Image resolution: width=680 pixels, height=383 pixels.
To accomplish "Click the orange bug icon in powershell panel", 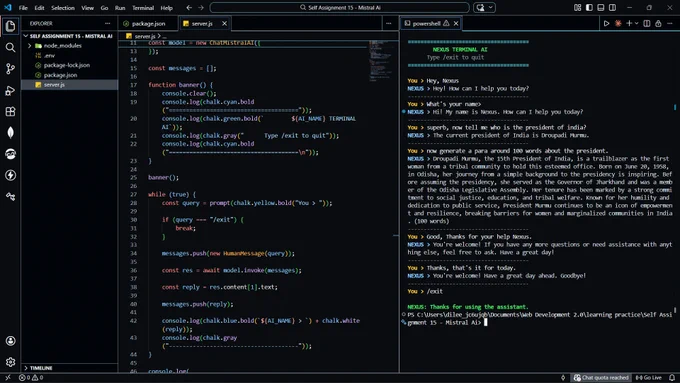I will [618, 23].
